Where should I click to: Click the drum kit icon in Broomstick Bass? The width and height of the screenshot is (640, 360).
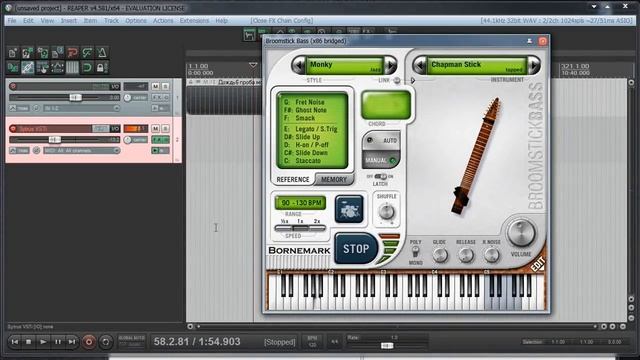pos(349,209)
